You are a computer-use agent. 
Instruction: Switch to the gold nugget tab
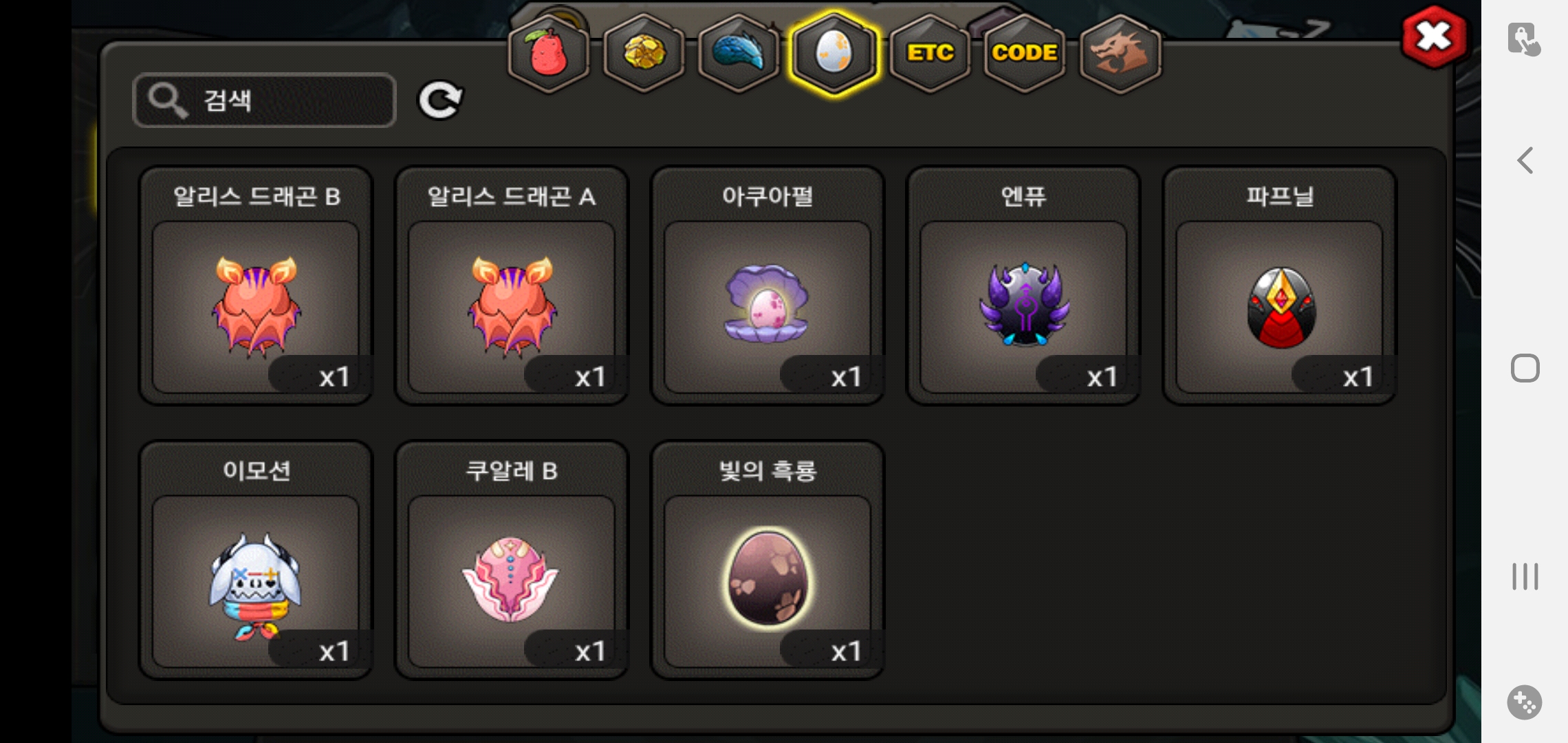pyautogui.click(x=644, y=53)
